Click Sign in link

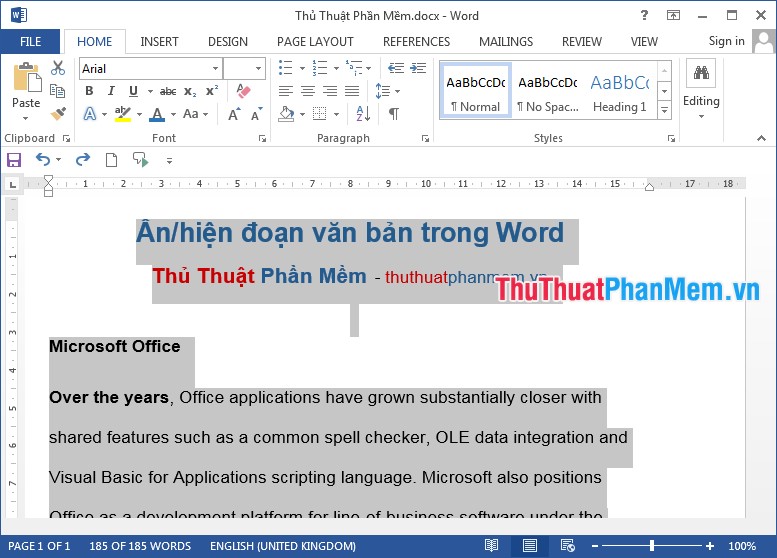726,41
